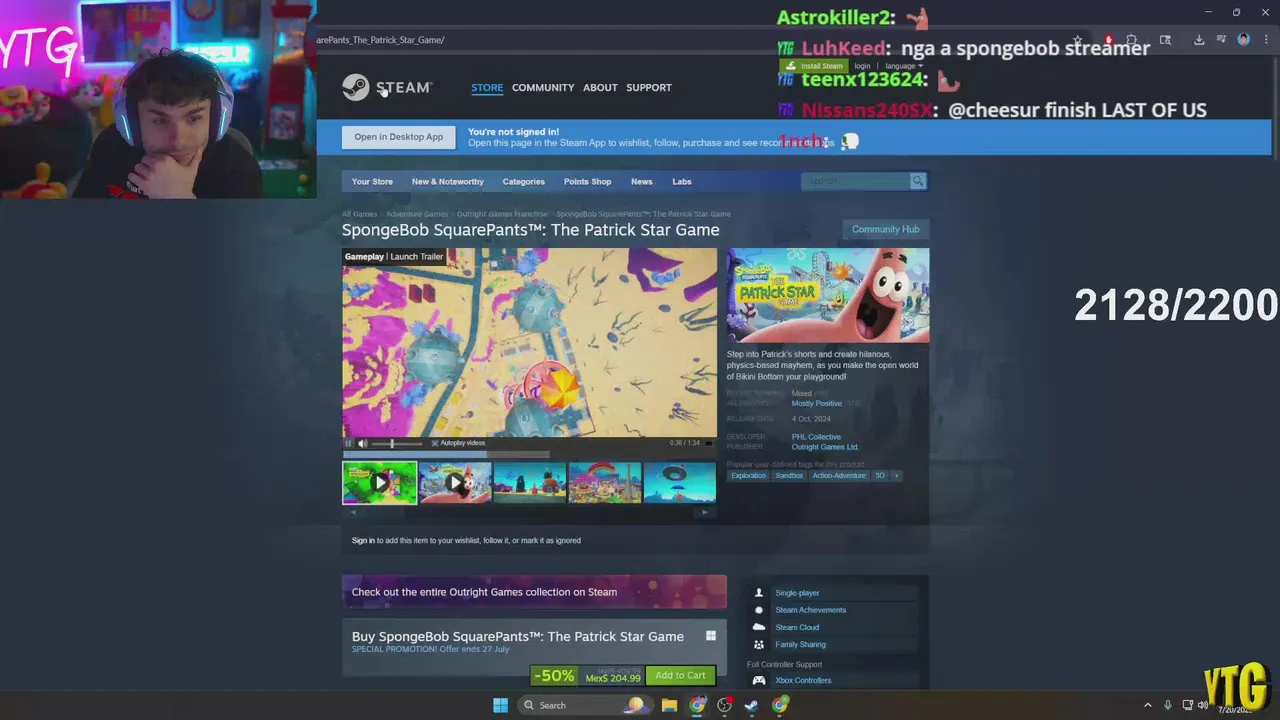Select the first trailer thumbnail

coord(380,483)
